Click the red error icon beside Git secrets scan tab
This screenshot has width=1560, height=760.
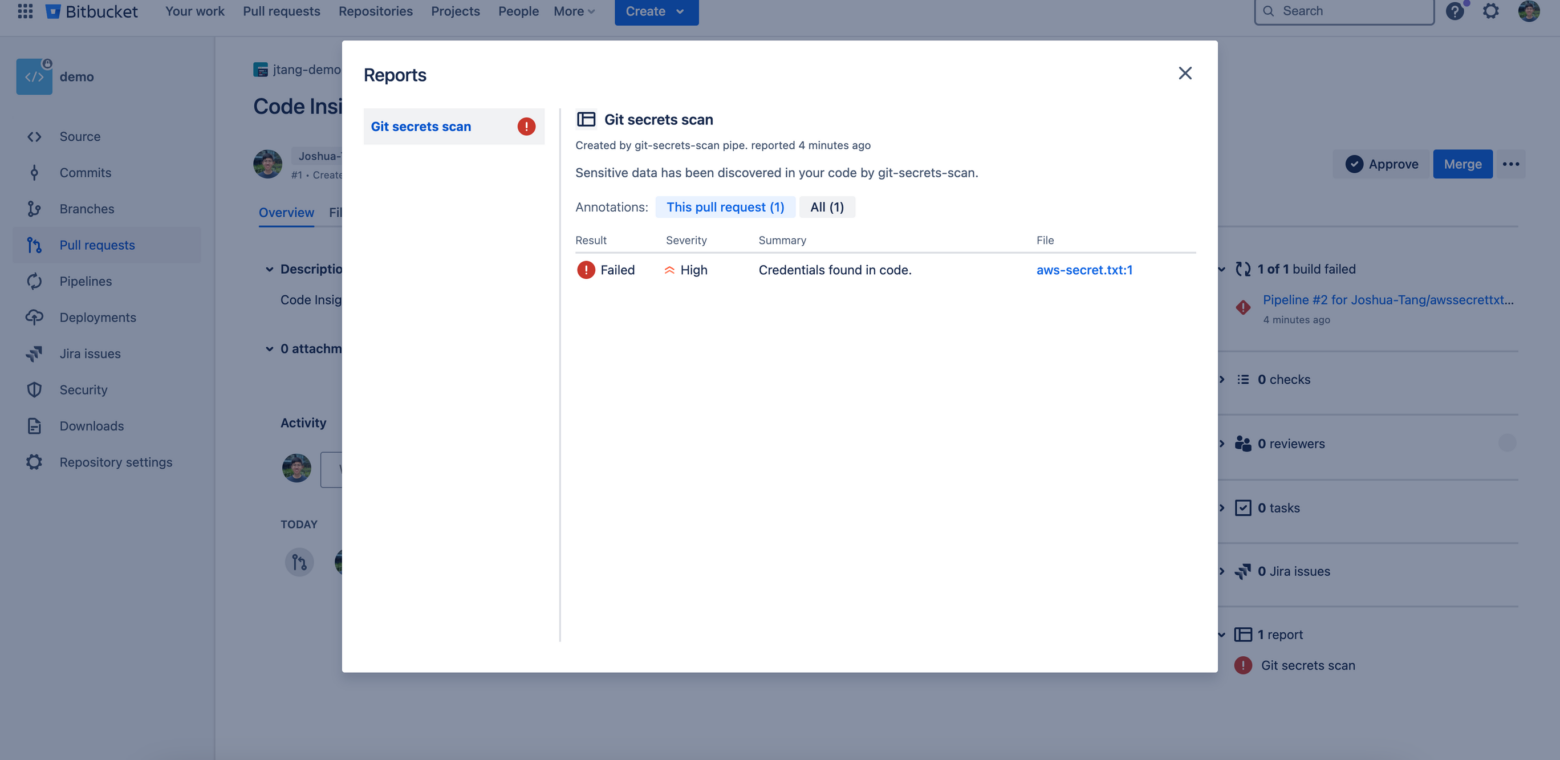point(526,126)
